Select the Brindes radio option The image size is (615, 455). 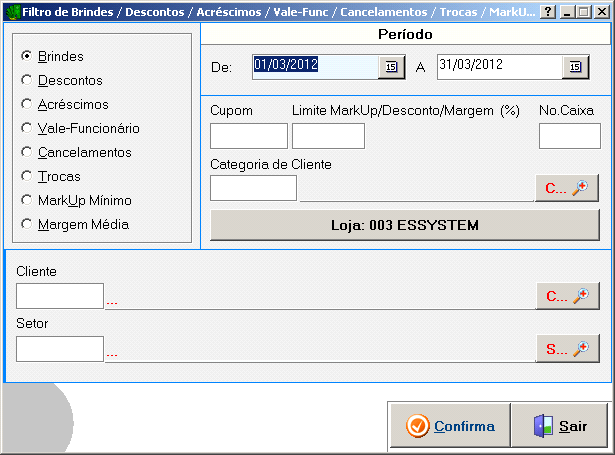(27, 57)
